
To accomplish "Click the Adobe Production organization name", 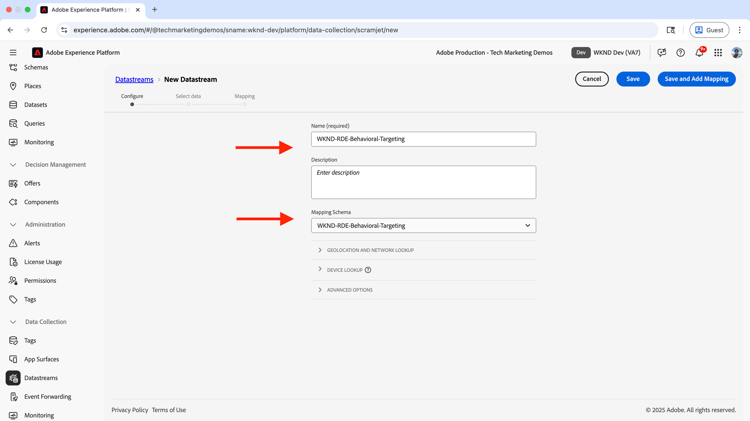I will 494,53.
